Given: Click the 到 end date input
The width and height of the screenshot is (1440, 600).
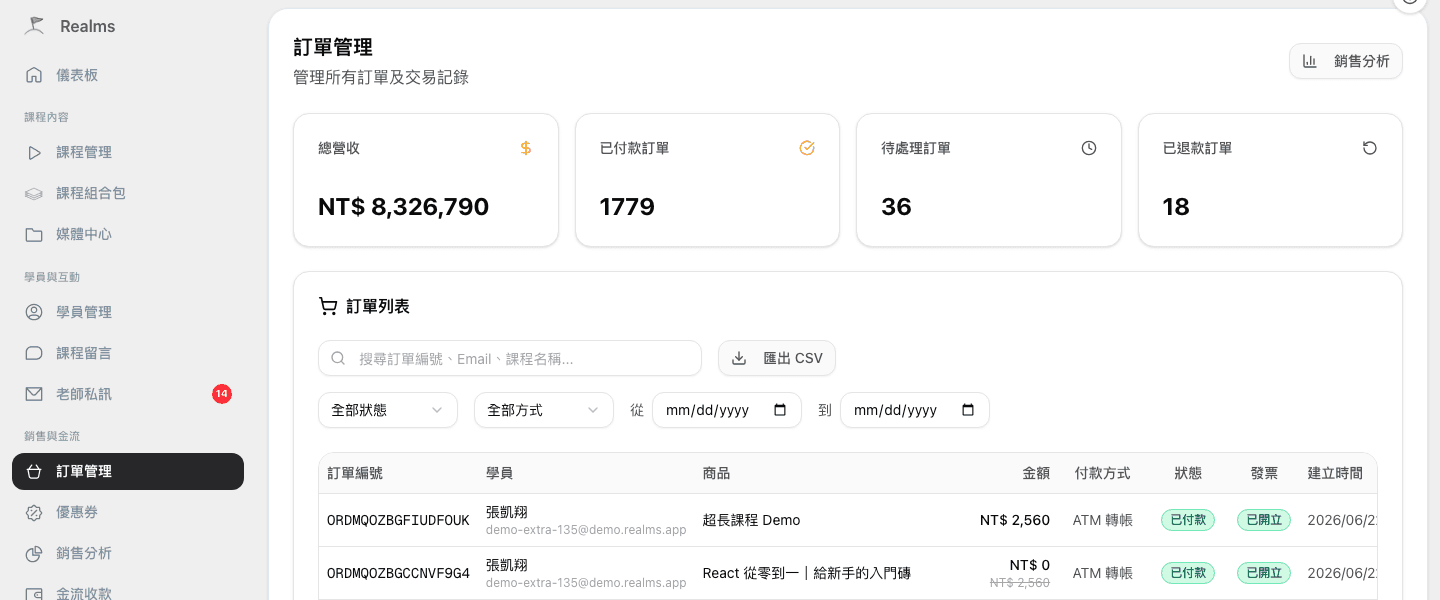Looking at the screenshot, I should 915,410.
